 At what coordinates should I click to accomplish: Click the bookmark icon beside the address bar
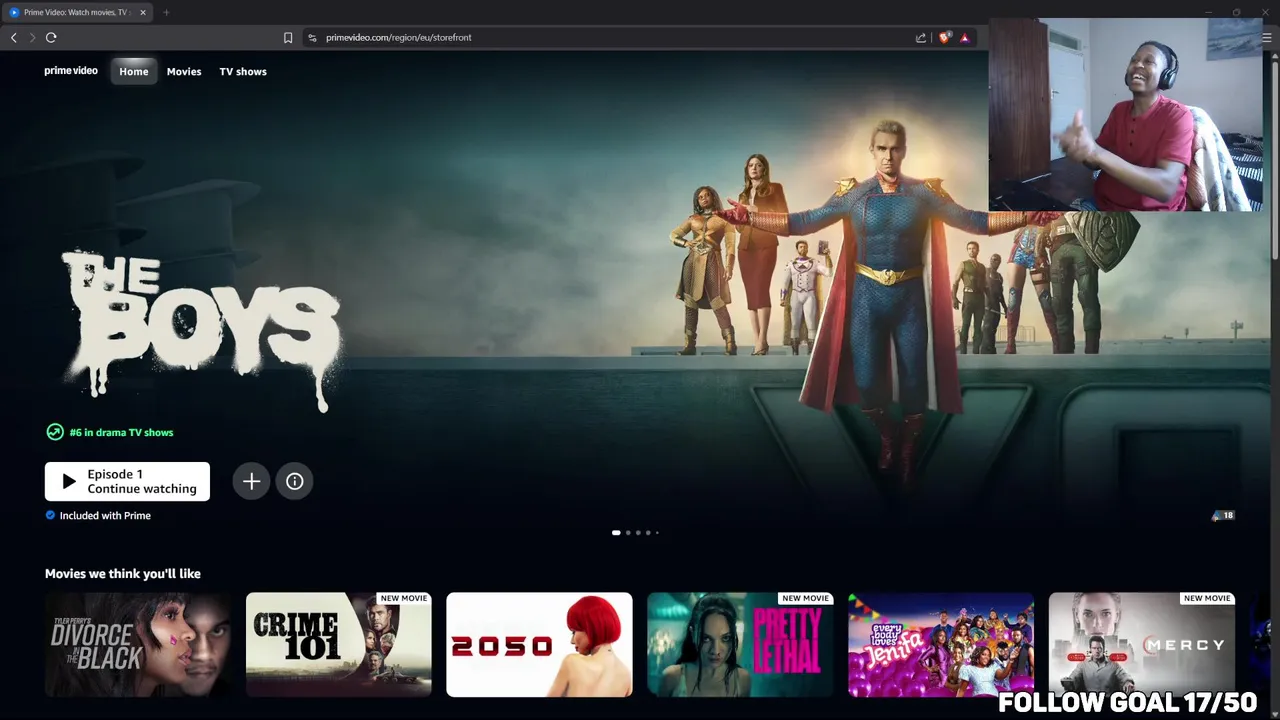pos(288,37)
